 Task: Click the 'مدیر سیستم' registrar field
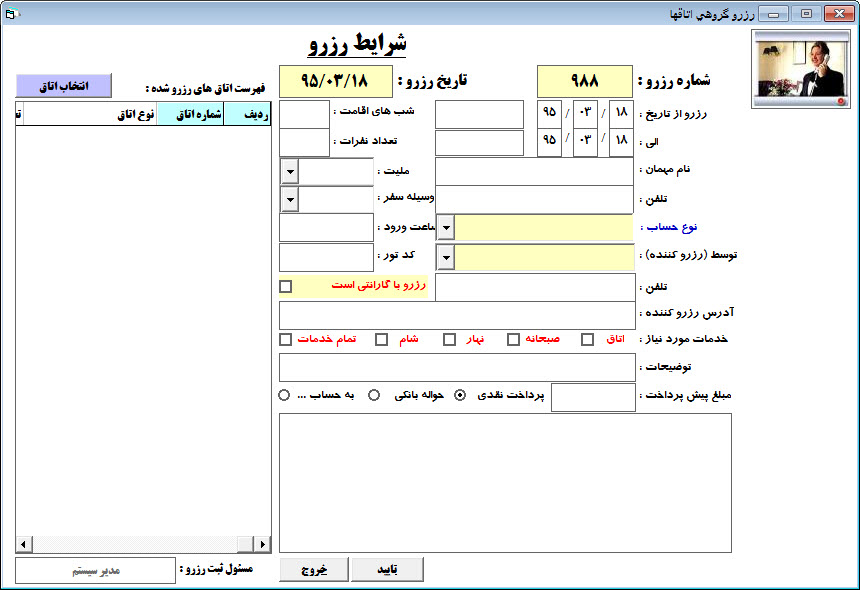pos(95,571)
